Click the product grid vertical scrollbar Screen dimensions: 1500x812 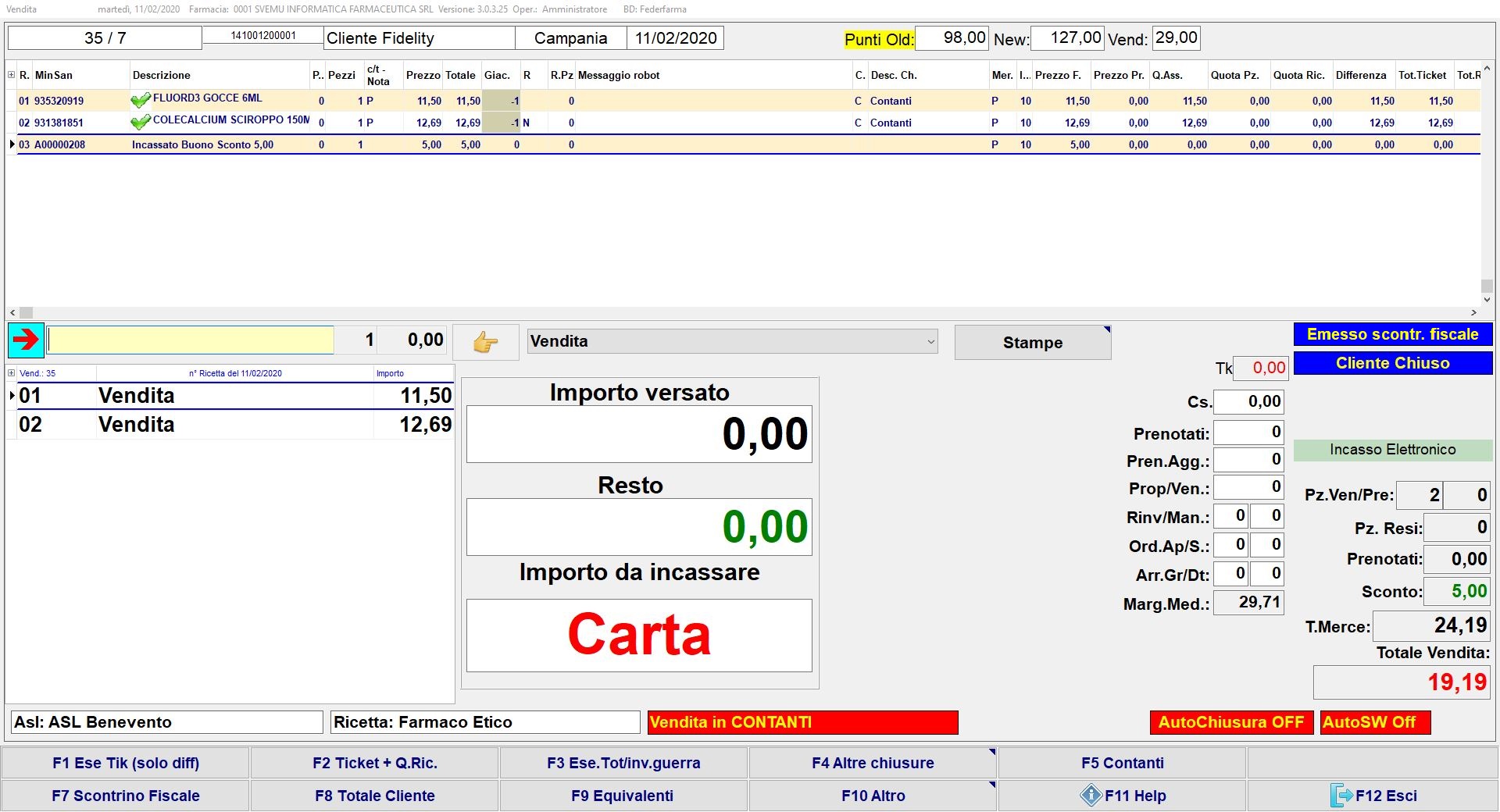pyautogui.click(x=1486, y=187)
